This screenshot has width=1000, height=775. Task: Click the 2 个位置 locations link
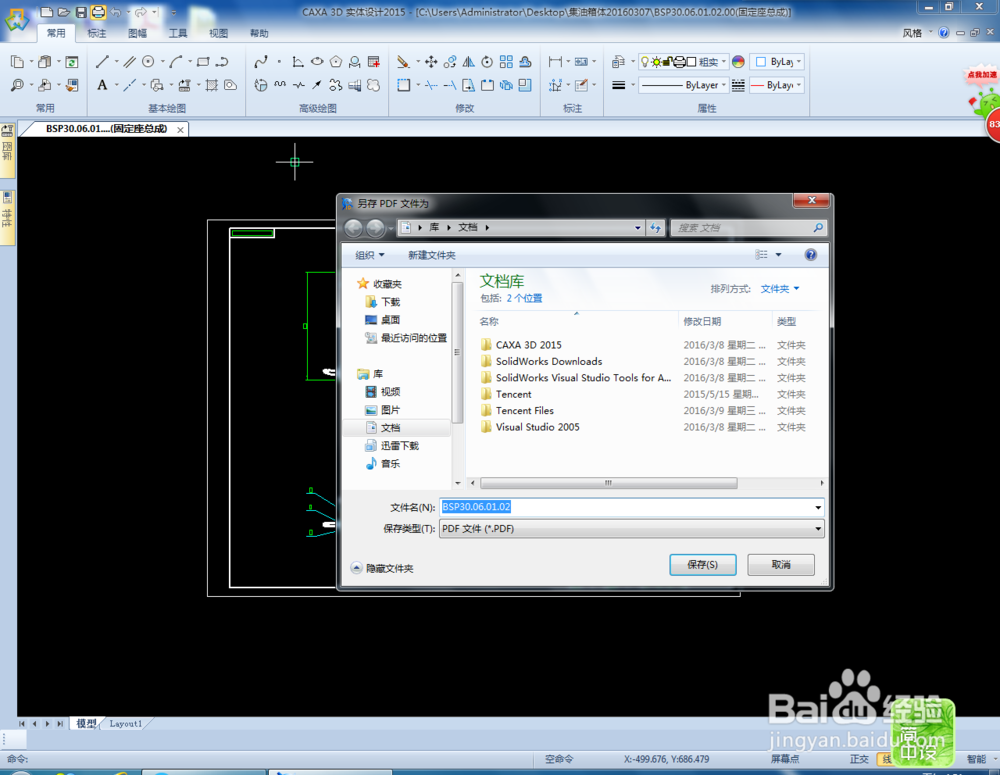tap(524, 299)
